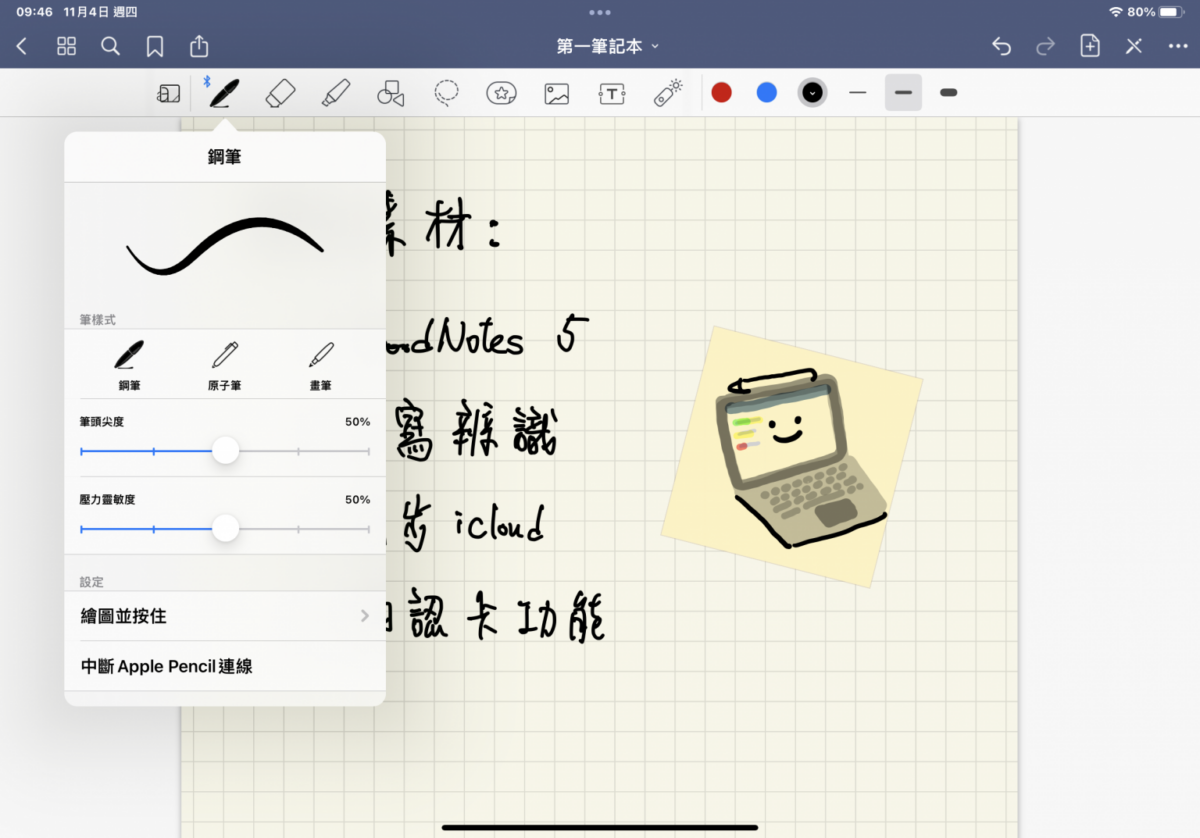Open the share and export icon
The image size is (1200, 838).
pos(199,46)
